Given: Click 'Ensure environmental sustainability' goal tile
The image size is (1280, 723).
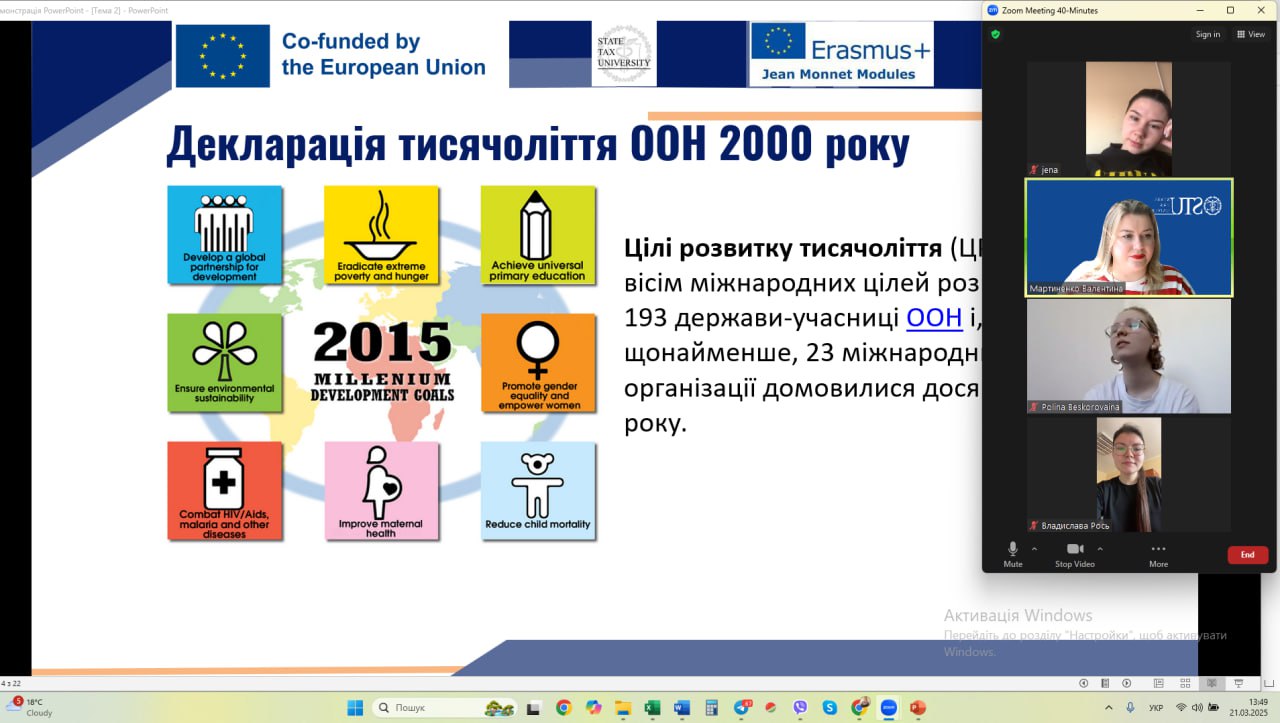Looking at the screenshot, I should [225, 362].
